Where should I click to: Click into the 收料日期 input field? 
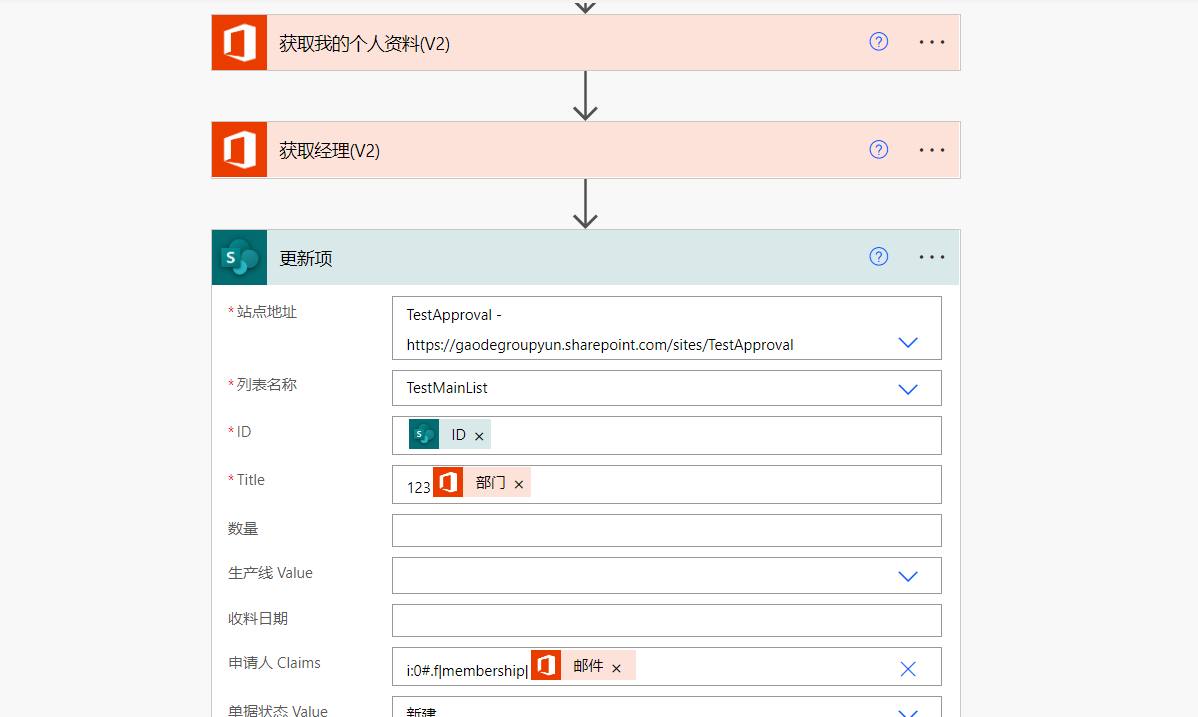(x=666, y=621)
